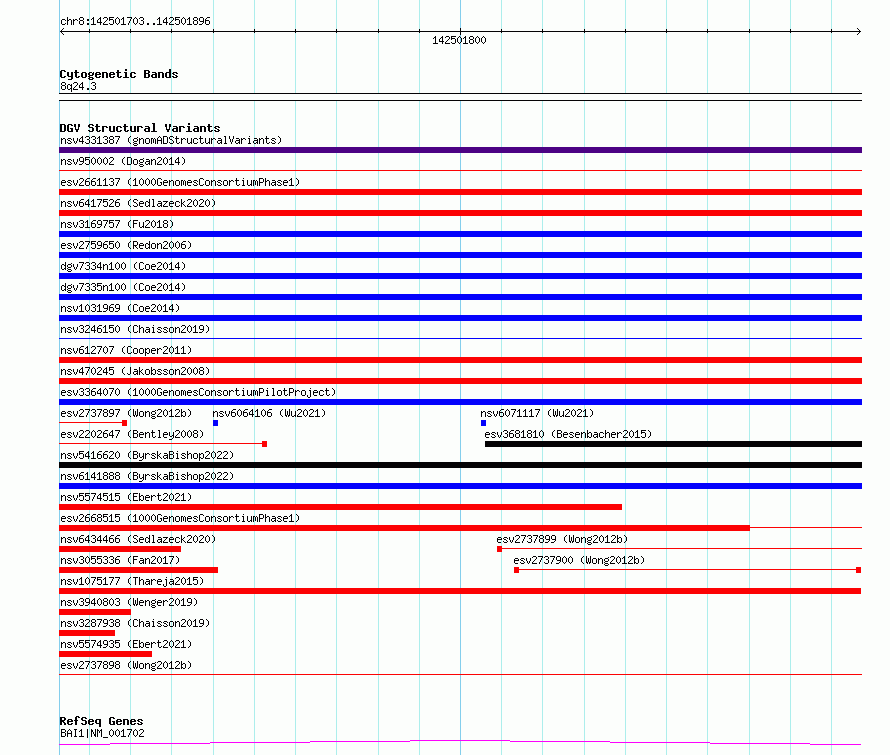The width and height of the screenshot is (890, 755).
Task: Select esv2737897 (Wong2012b) label
Action: [126, 413]
